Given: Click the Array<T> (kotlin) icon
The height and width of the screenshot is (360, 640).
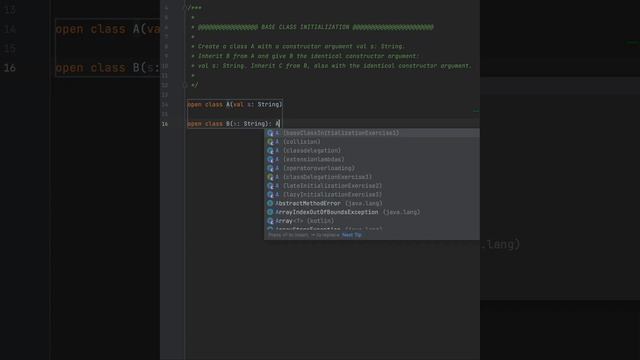Looking at the screenshot, I should [270, 221].
